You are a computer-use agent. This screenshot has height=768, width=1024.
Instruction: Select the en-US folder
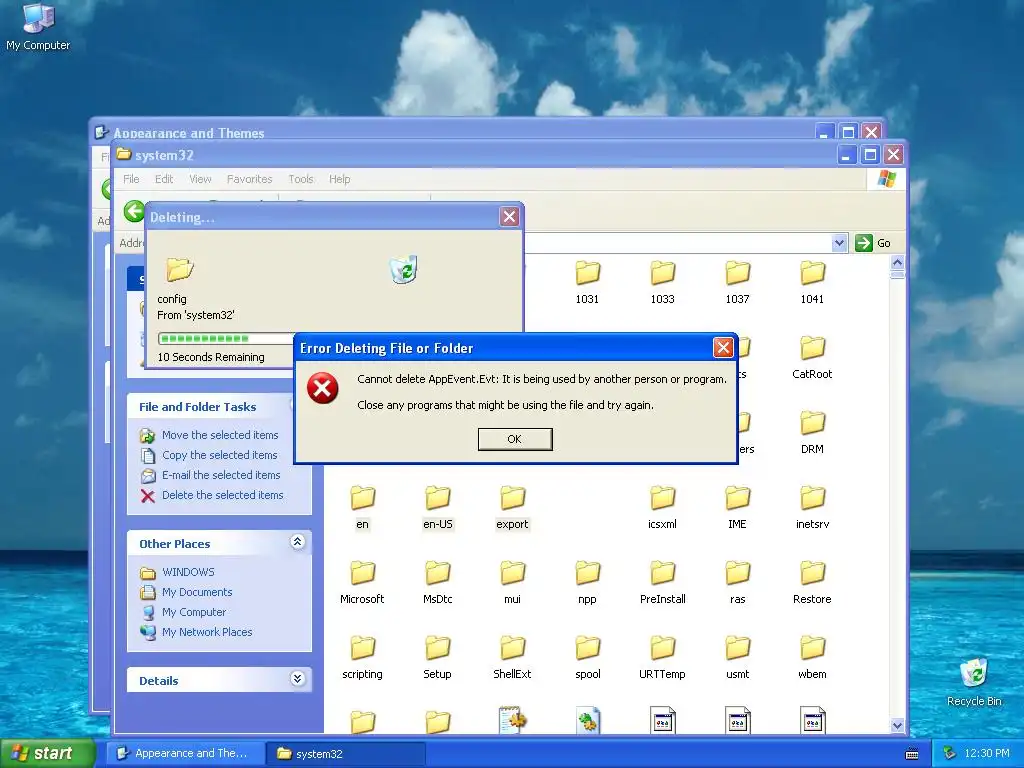coord(438,507)
